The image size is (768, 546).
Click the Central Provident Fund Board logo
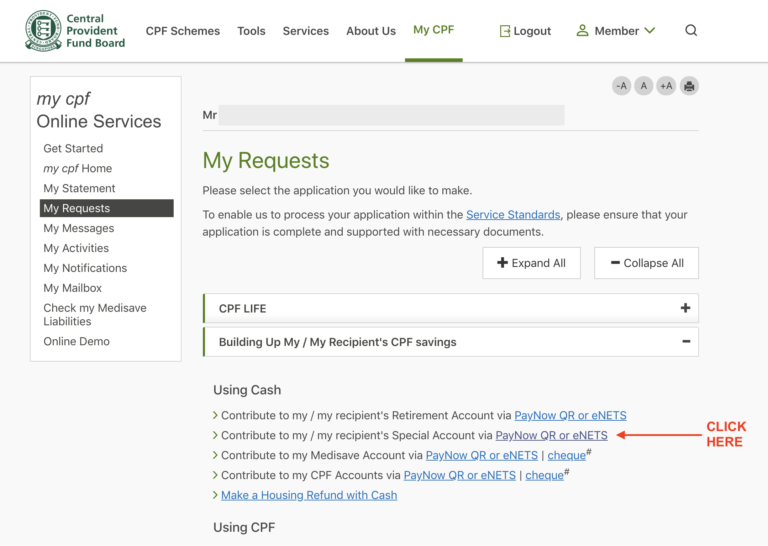tap(76, 31)
